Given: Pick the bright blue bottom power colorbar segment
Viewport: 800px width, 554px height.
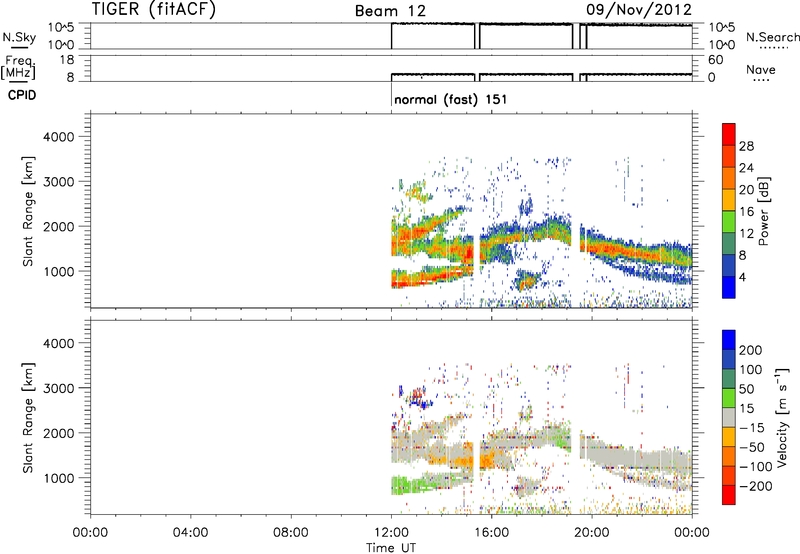Looking at the screenshot, I should (x=729, y=287).
